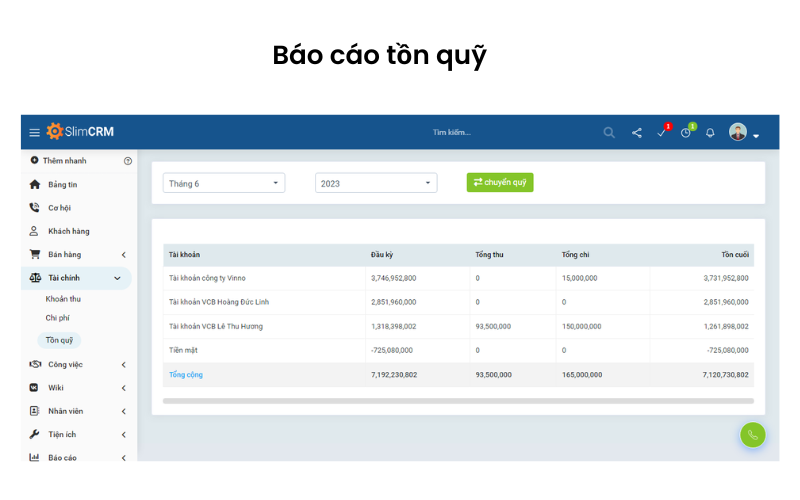Expand the Nhân viên submenu chevron
The width and height of the screenshot is (800, 500).
click(123, 411)
